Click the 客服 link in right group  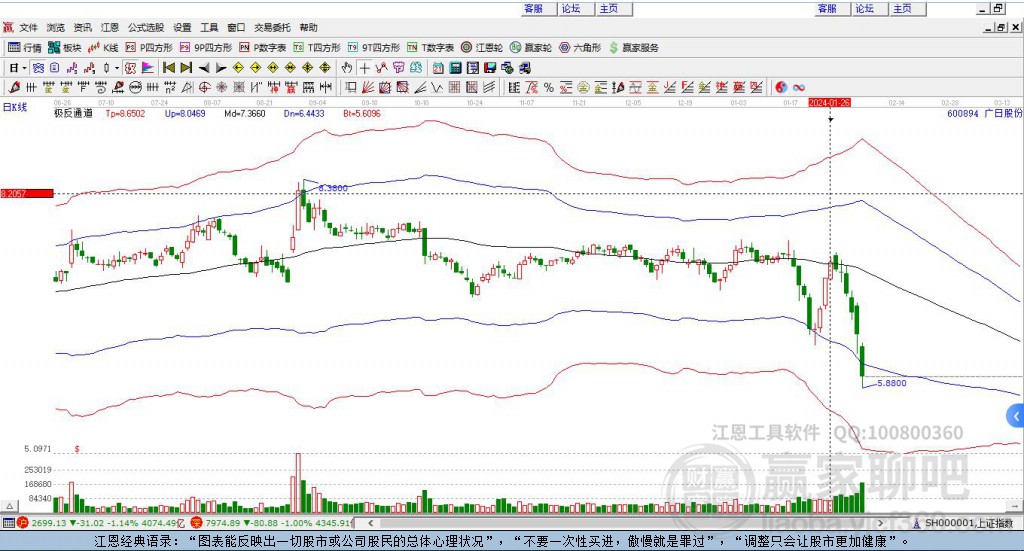pyautogui.click(x=827, y=8)
